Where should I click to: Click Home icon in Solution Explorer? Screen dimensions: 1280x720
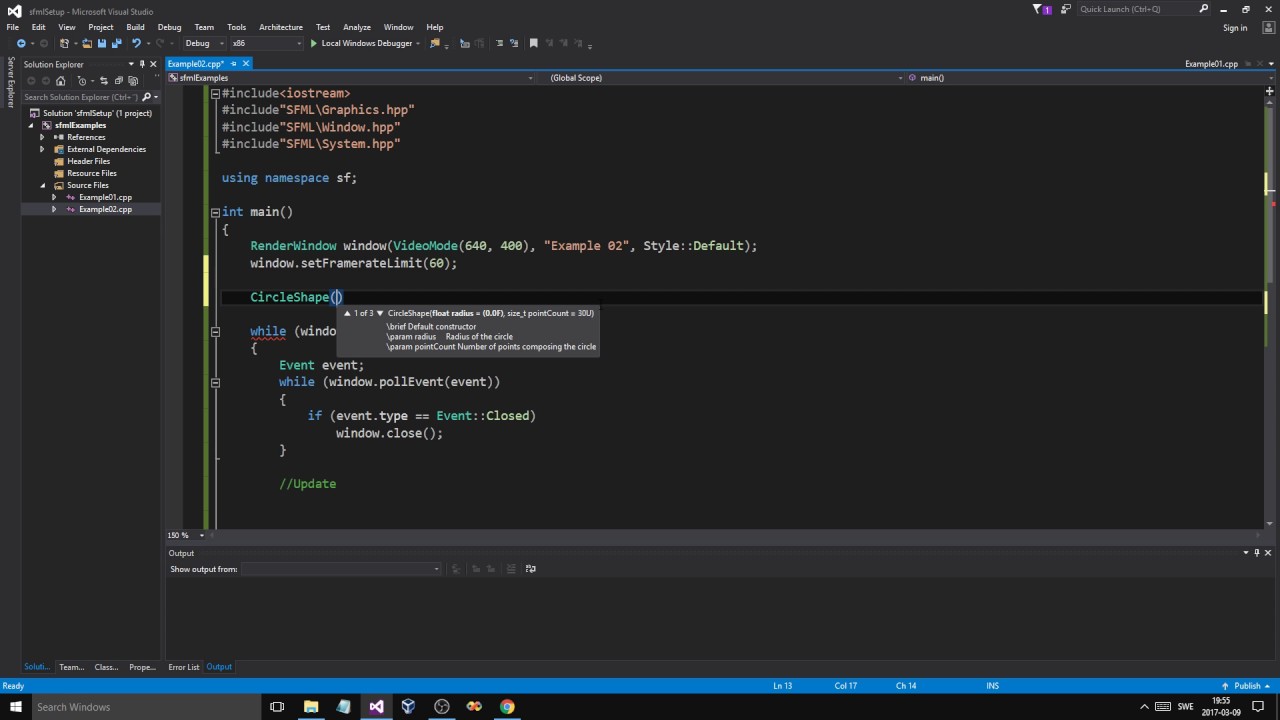60,81
